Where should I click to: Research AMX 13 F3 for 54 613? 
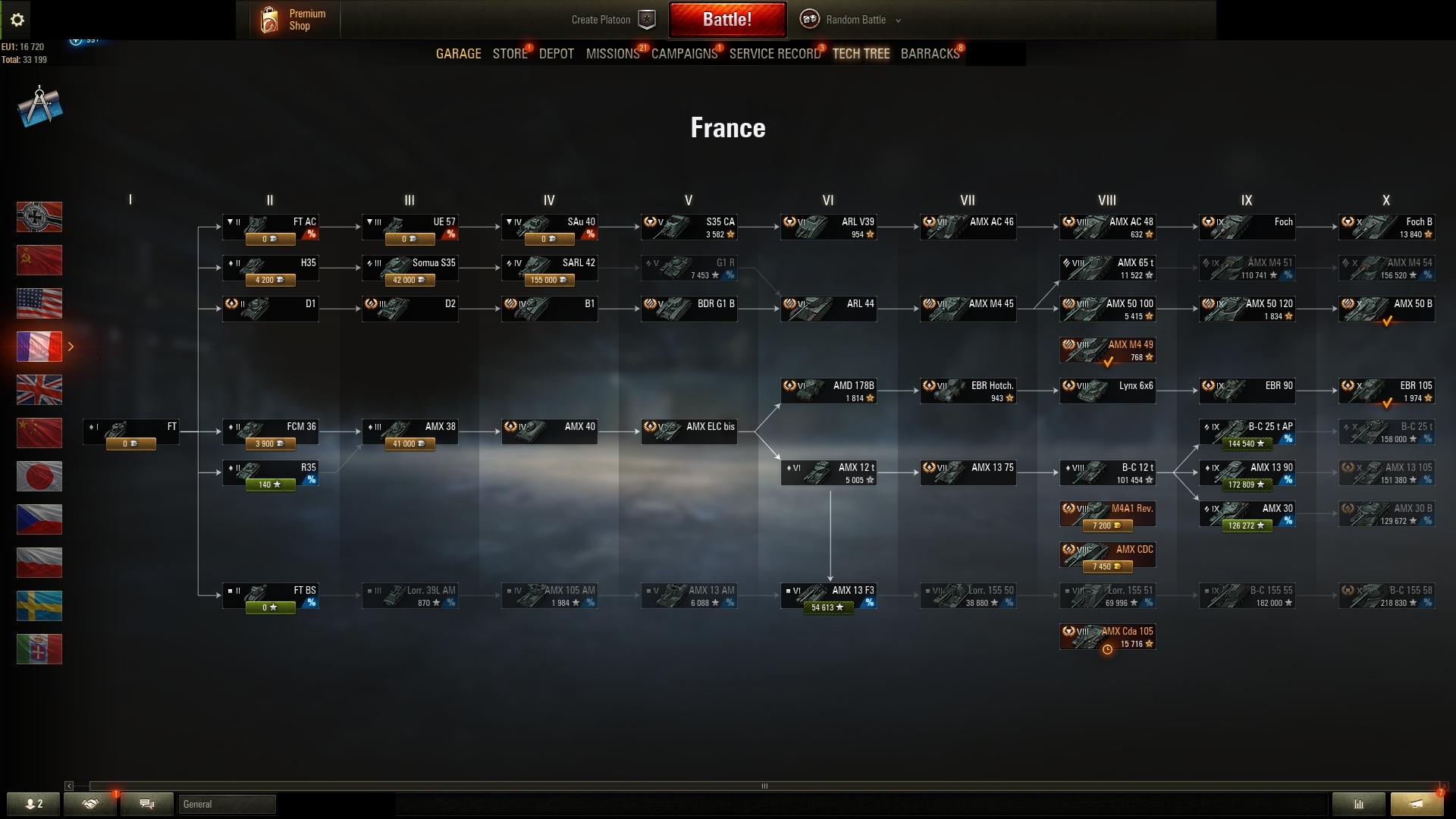828,607
